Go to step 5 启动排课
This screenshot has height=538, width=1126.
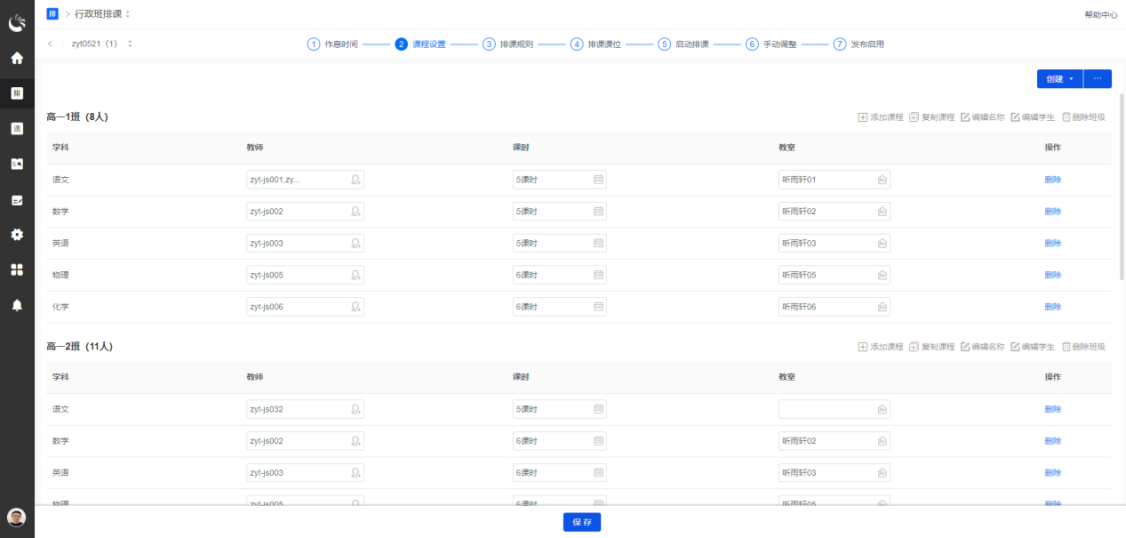point(684,44)
